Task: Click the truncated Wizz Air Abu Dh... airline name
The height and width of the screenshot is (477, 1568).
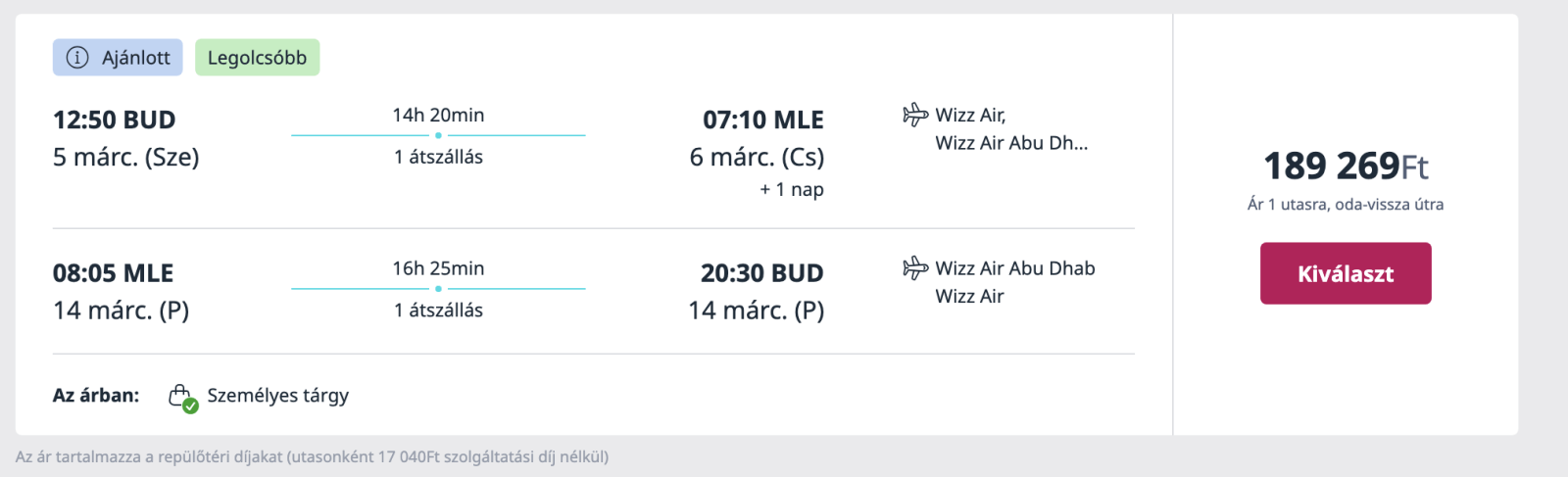Action: [x=1011, y=143]
